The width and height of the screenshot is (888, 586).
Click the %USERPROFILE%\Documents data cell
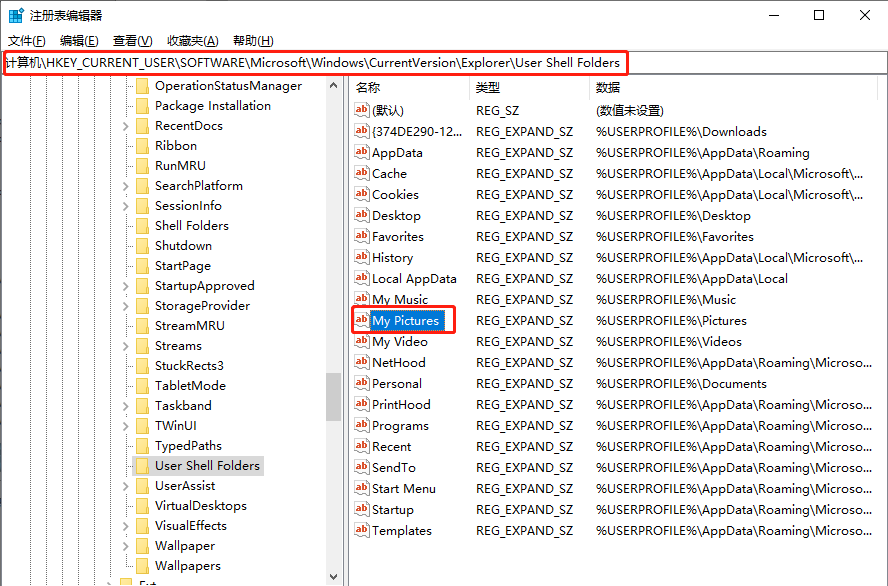[x=681, y=384]
